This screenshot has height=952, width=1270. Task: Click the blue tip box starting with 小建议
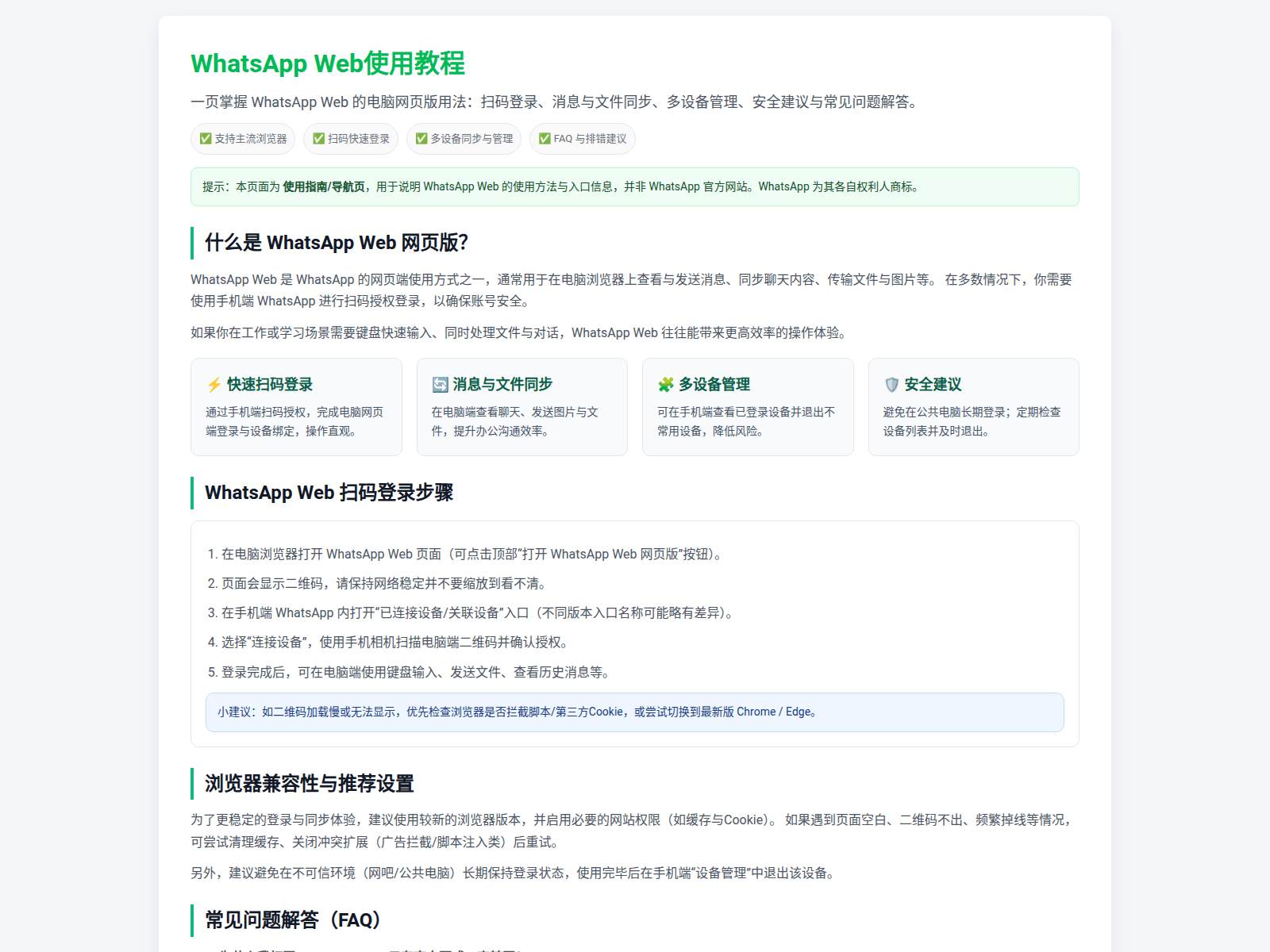pyautogui.click(x=635, y=712)
